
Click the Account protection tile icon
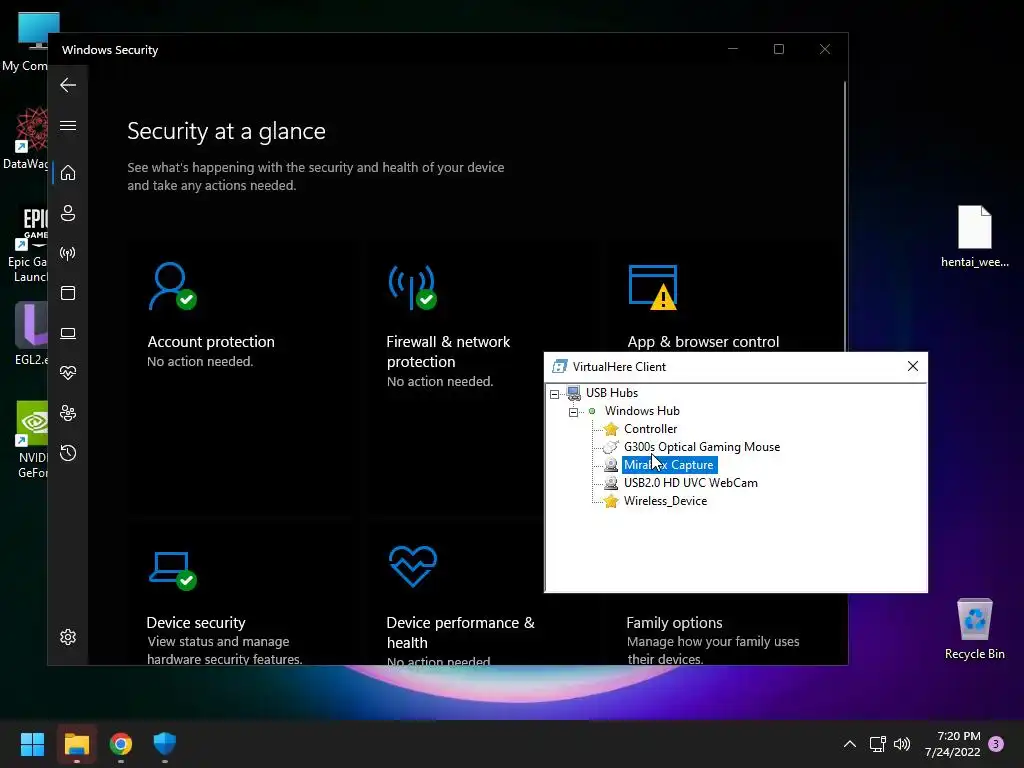click(172, 286)
